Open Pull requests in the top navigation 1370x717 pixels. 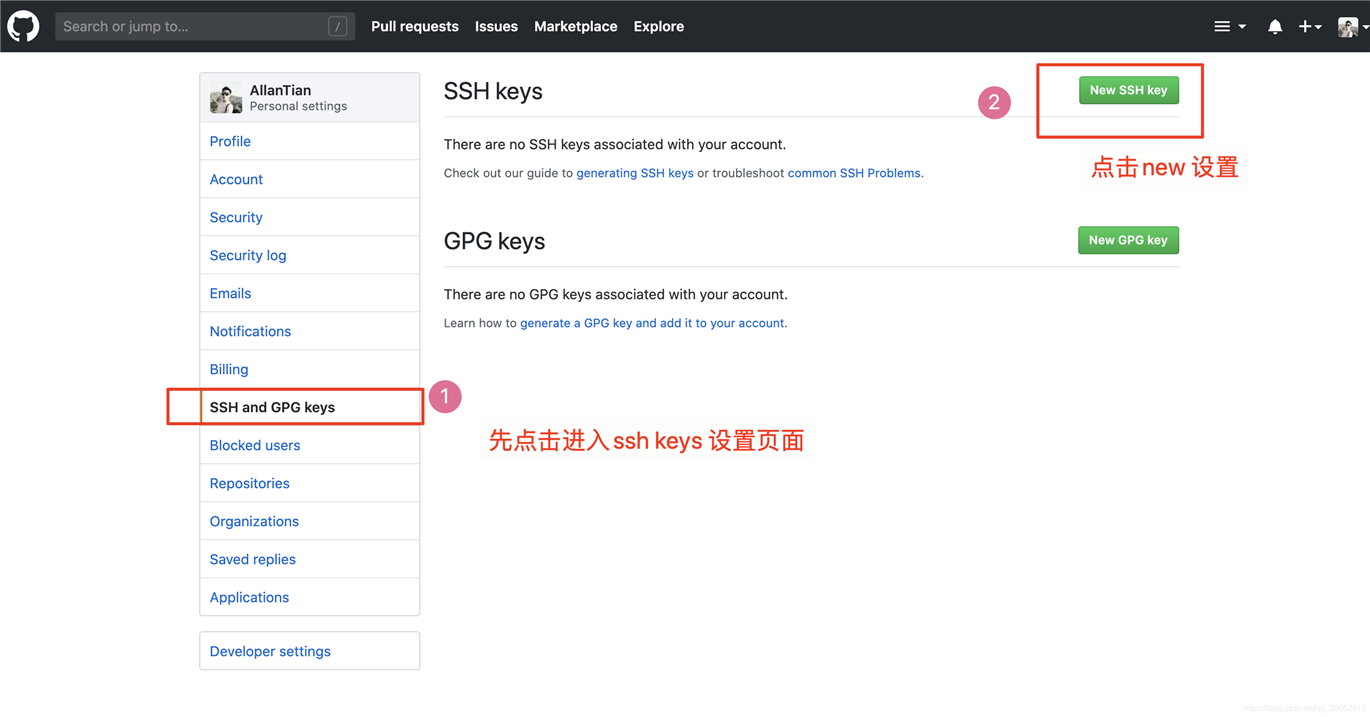pos(415,27)
